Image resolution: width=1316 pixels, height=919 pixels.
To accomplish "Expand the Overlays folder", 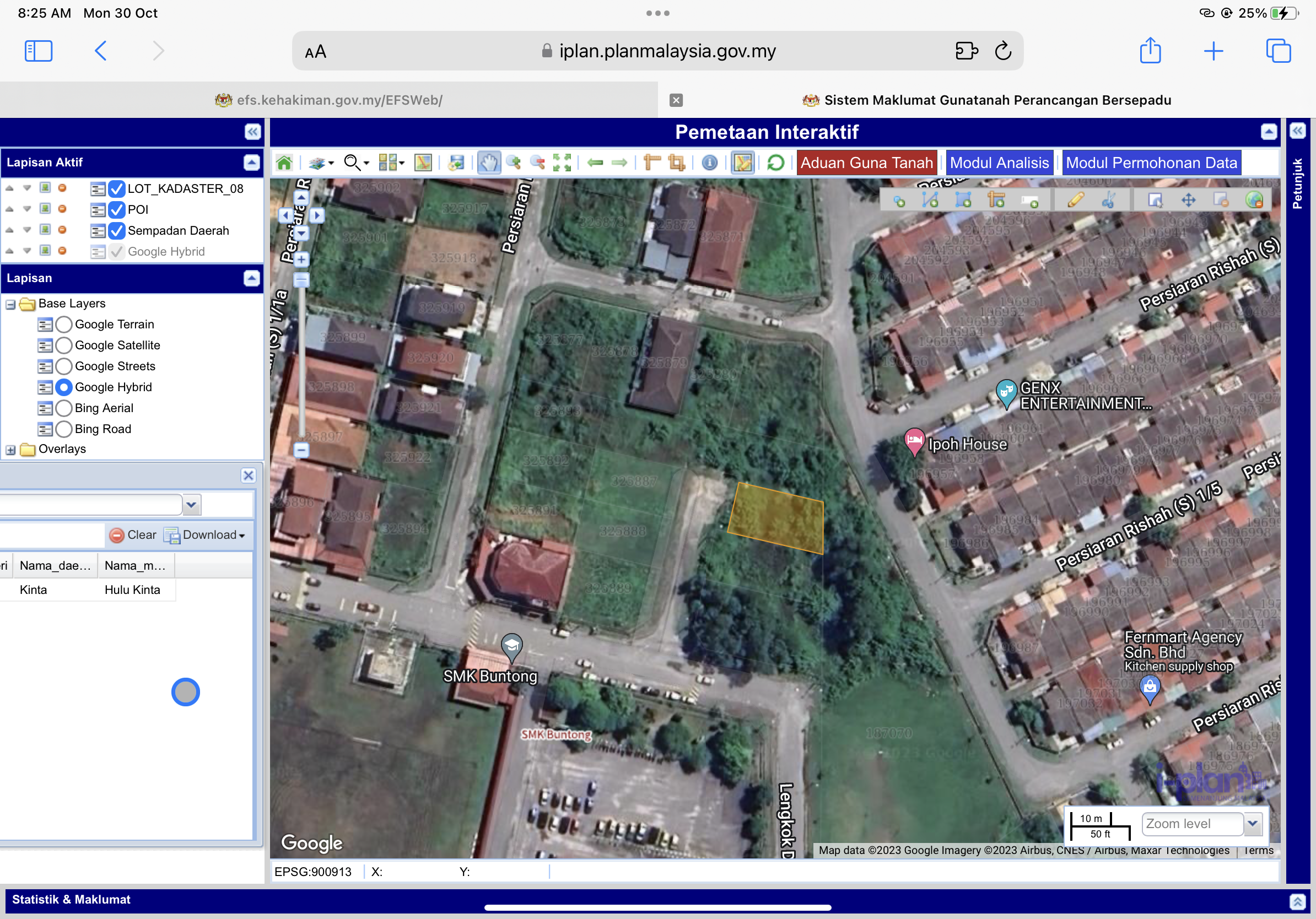I will tap(11, 450).
